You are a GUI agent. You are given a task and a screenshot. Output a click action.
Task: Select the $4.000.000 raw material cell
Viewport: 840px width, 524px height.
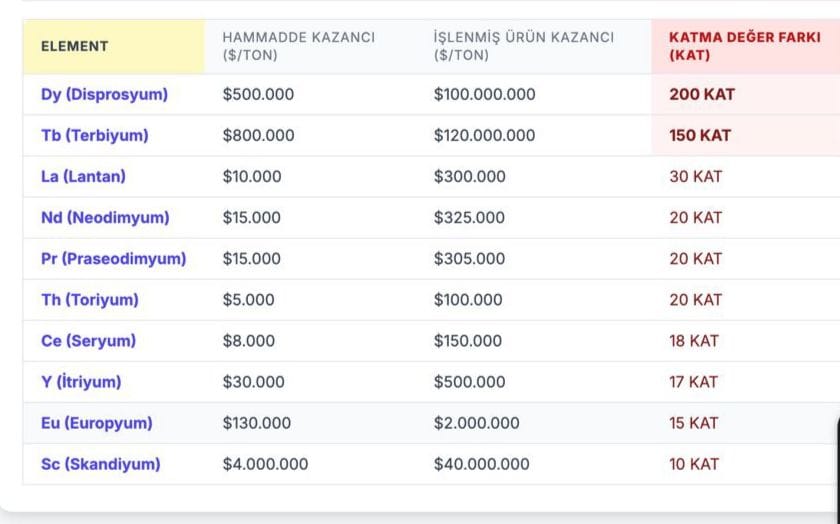pyautogui.click(x=265, y=464)
